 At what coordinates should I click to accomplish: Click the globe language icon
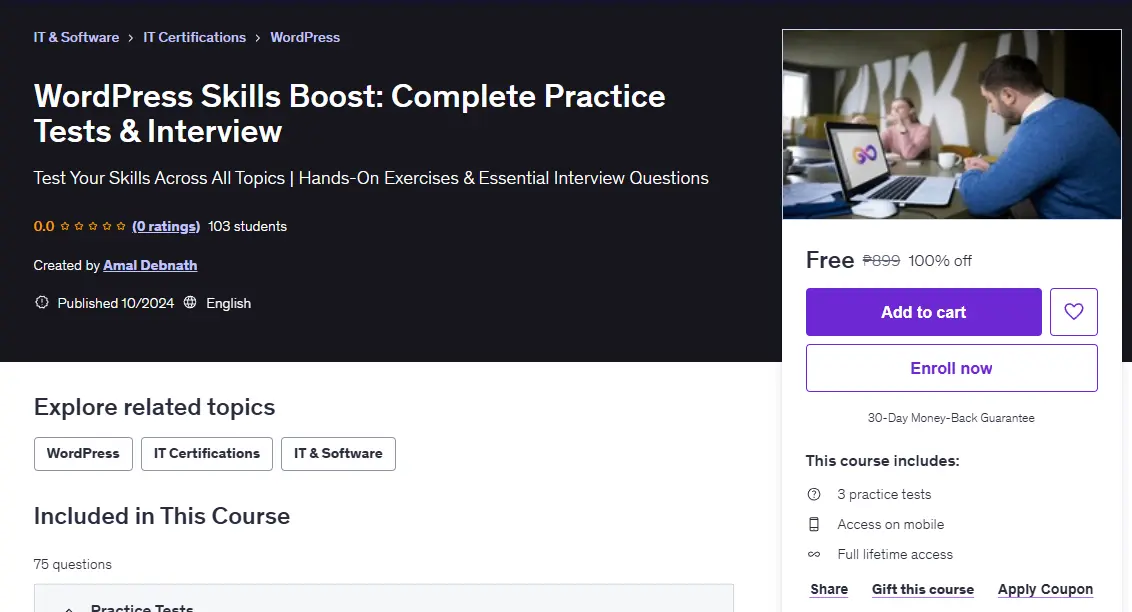[x=190, y=302]
